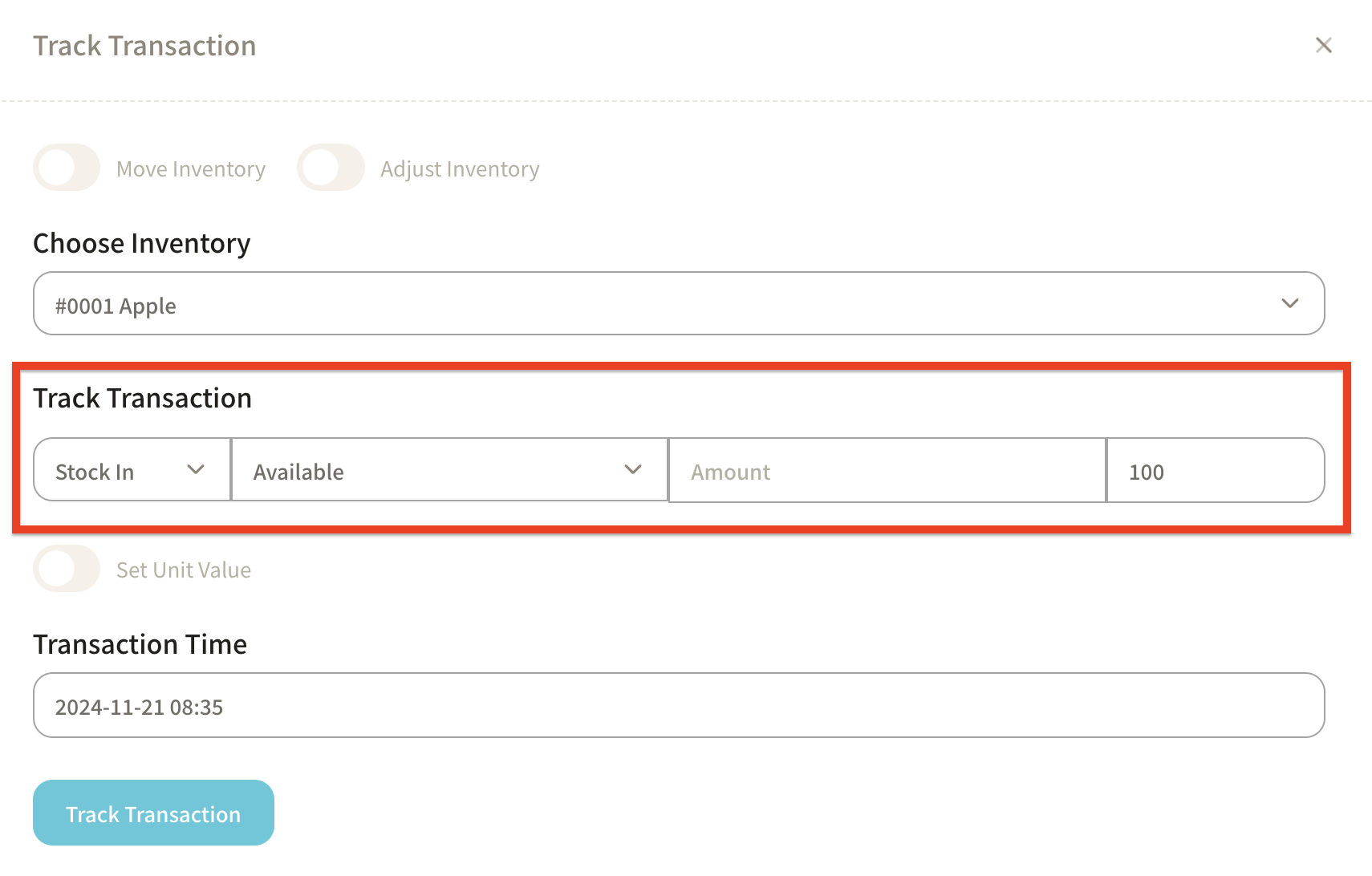Click the chevron arrow beside Available

click(x=633, y=470)
